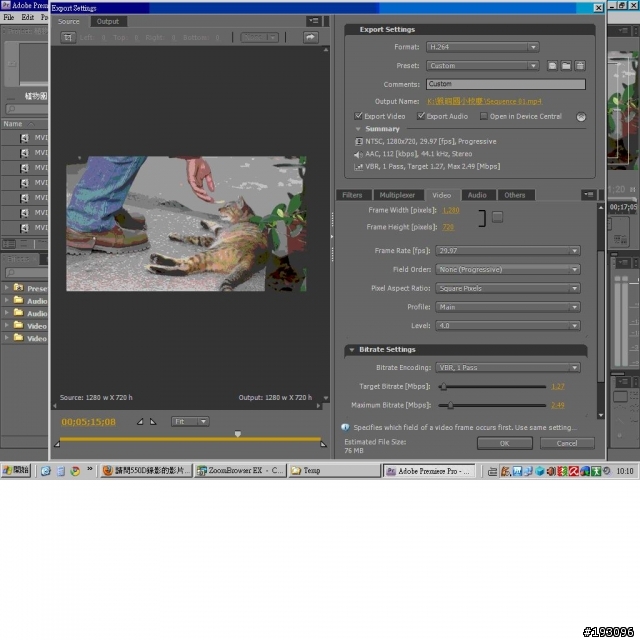
Task: Click the round icon beside Open in Device Central
Action: tap(581, 117)
